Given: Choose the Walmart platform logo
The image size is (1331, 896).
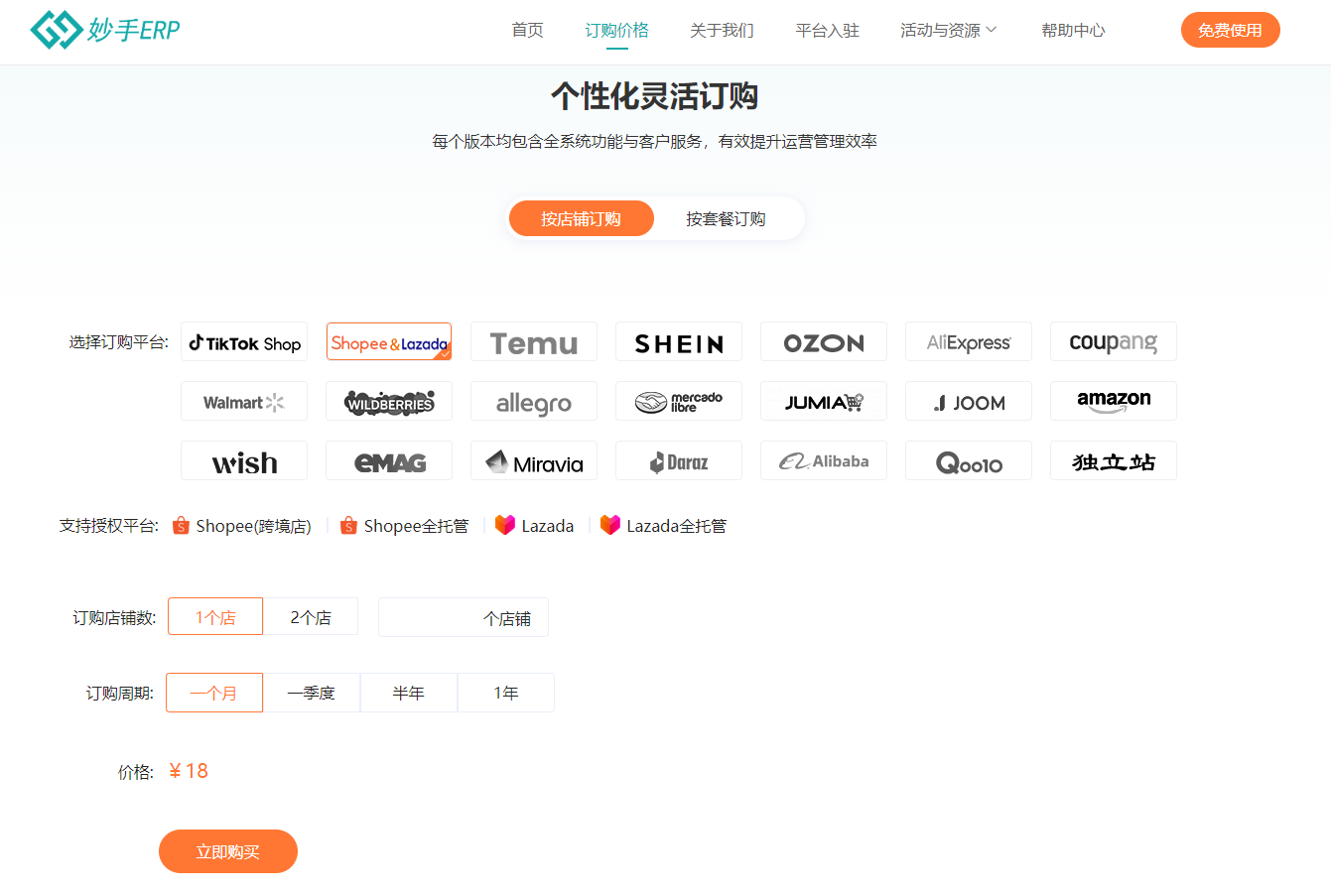Looking at the screenshot, I should pos(244,402).
